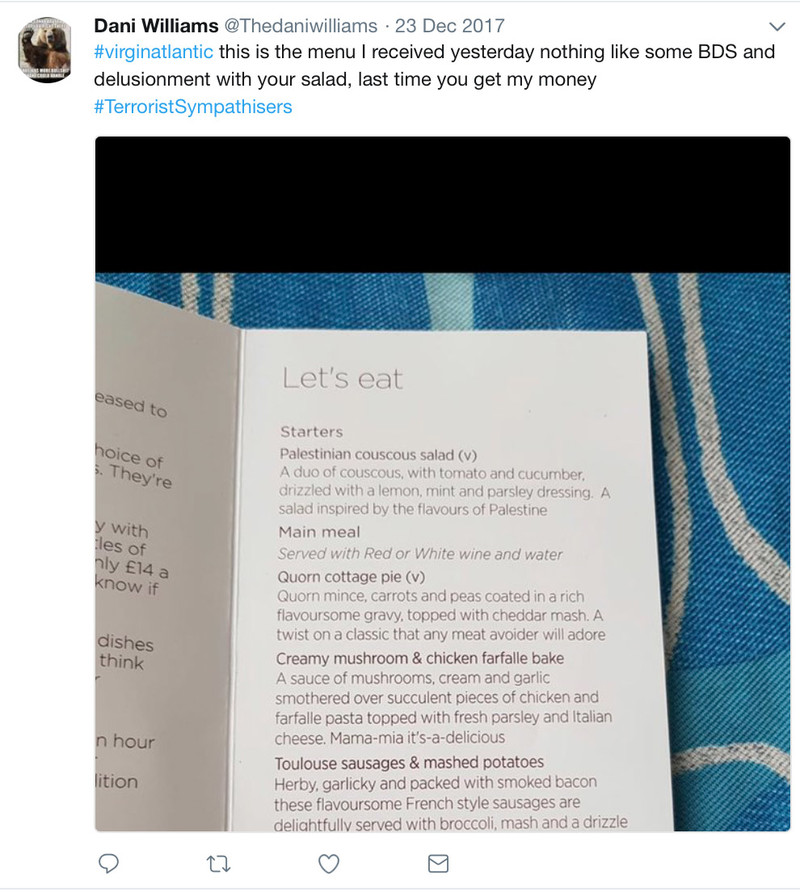The image size is (800, 892).
Task: Open the @Thedaniwilliams handle link
Action: coord(300,26)
